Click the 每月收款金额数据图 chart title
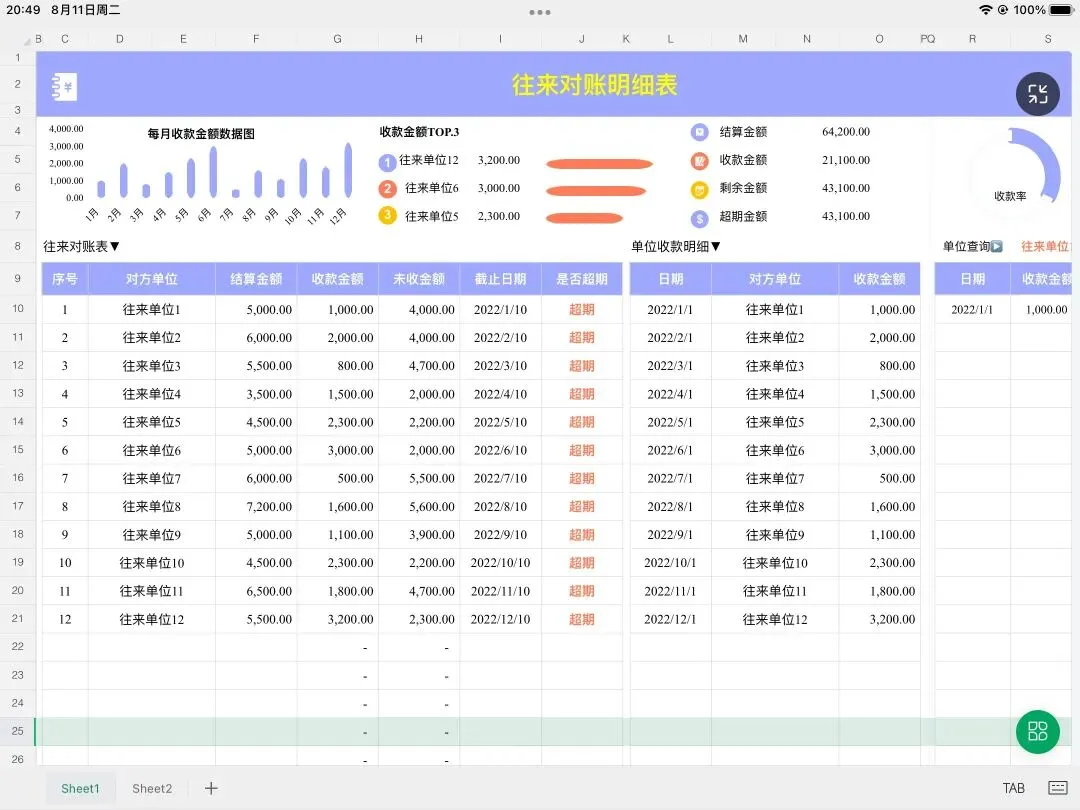This screenshot has width=1080, height=810. [201, 134]
